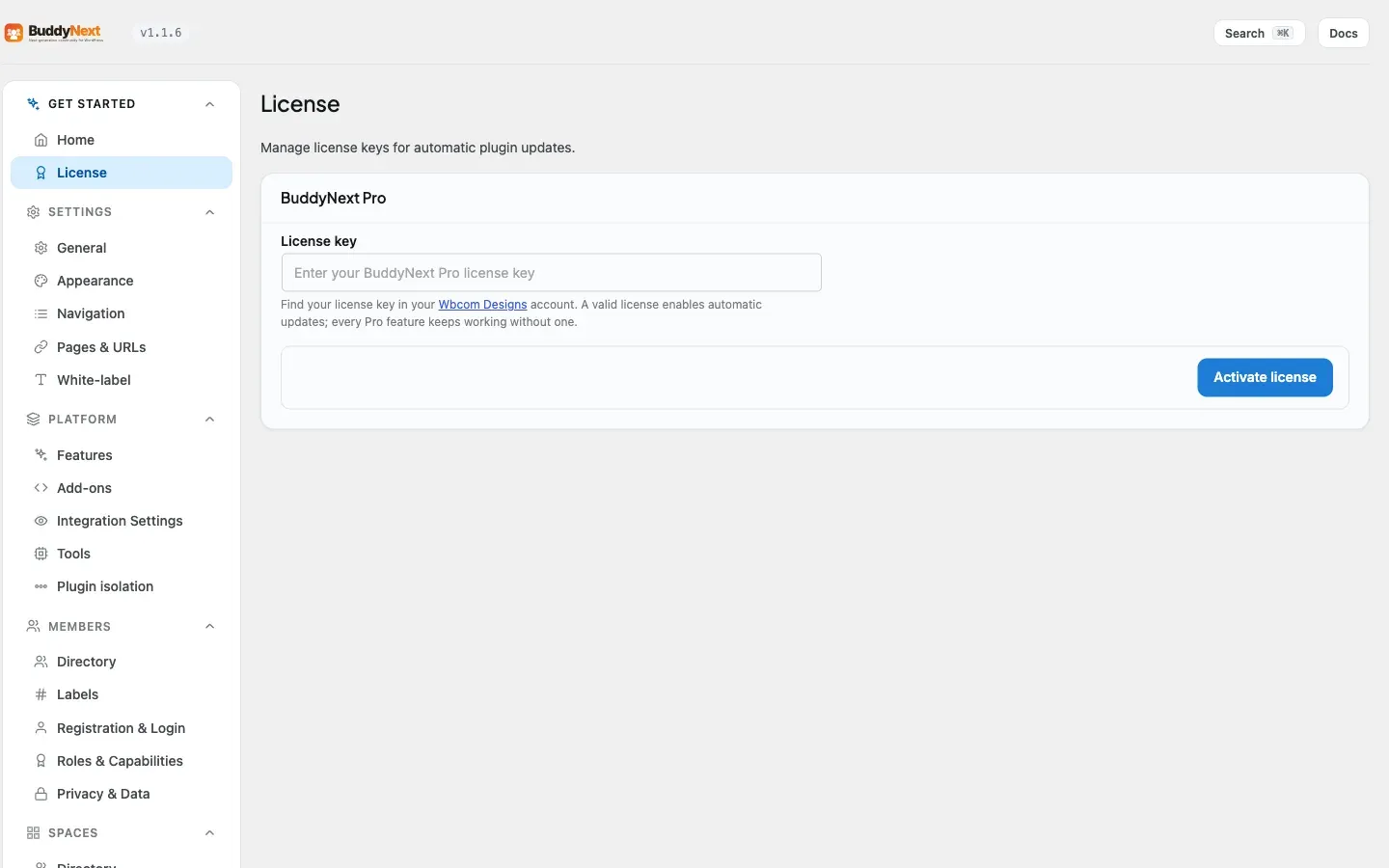This screenshot has height=868, width=1389.
Task: Click the Navigation list icon
Action: (x=41, y=313)
